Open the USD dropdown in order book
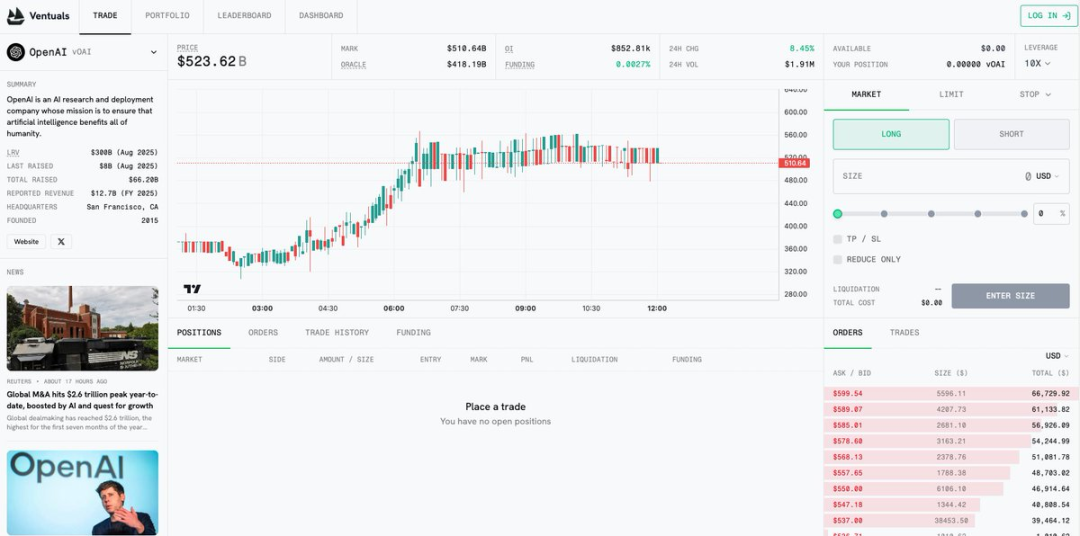This screenshot has width=1080, height=536. tap(1056, 356)
